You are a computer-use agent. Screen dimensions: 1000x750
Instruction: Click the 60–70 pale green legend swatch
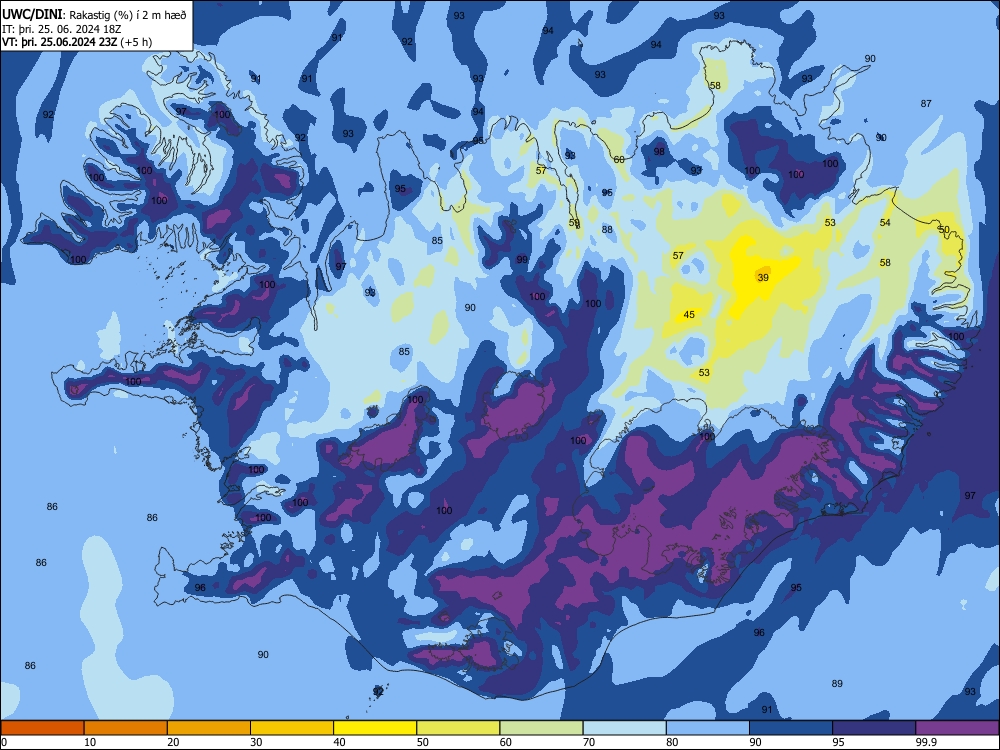tap(541, 728)
